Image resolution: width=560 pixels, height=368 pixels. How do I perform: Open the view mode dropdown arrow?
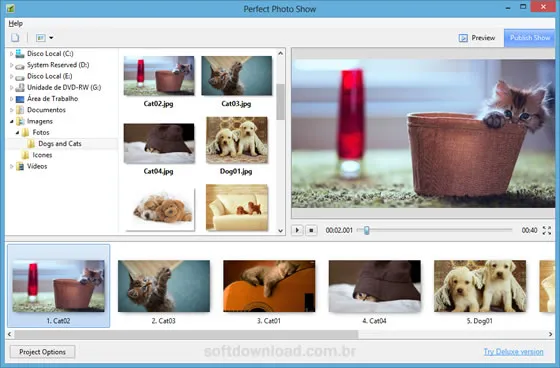tap(51, 38)
